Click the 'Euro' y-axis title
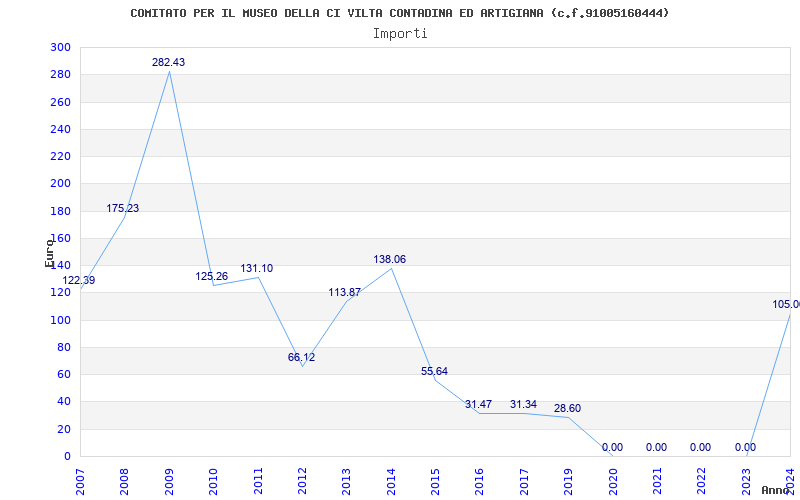This screenshot has height=500, width=800. (x=49, y=253)
